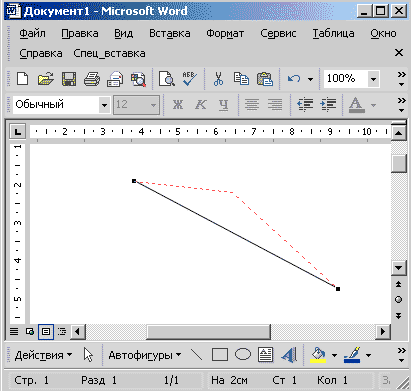Open the Вставка menu
Screen dimensions: 411x391
(x=170, y=33)
